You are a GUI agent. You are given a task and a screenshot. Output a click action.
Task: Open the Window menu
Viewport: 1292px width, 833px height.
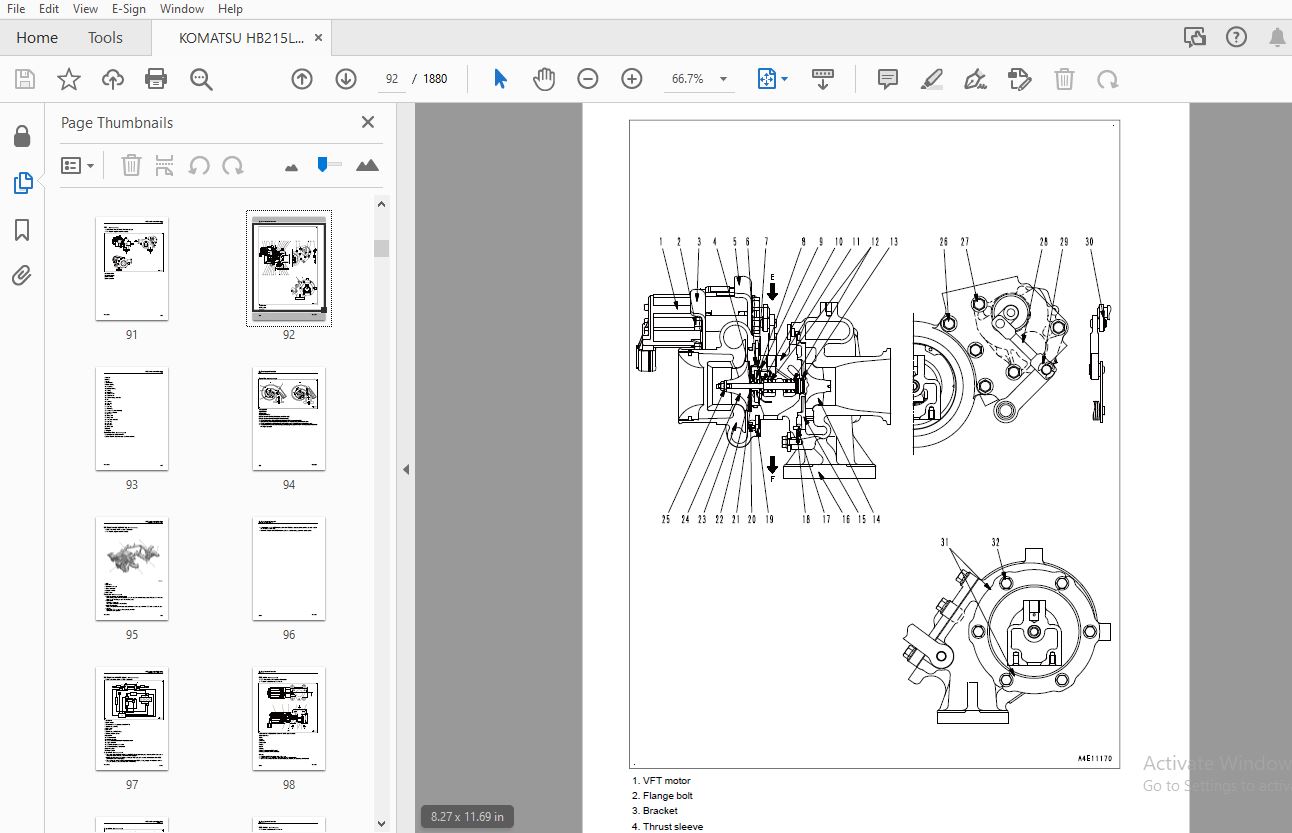[181, 8]
